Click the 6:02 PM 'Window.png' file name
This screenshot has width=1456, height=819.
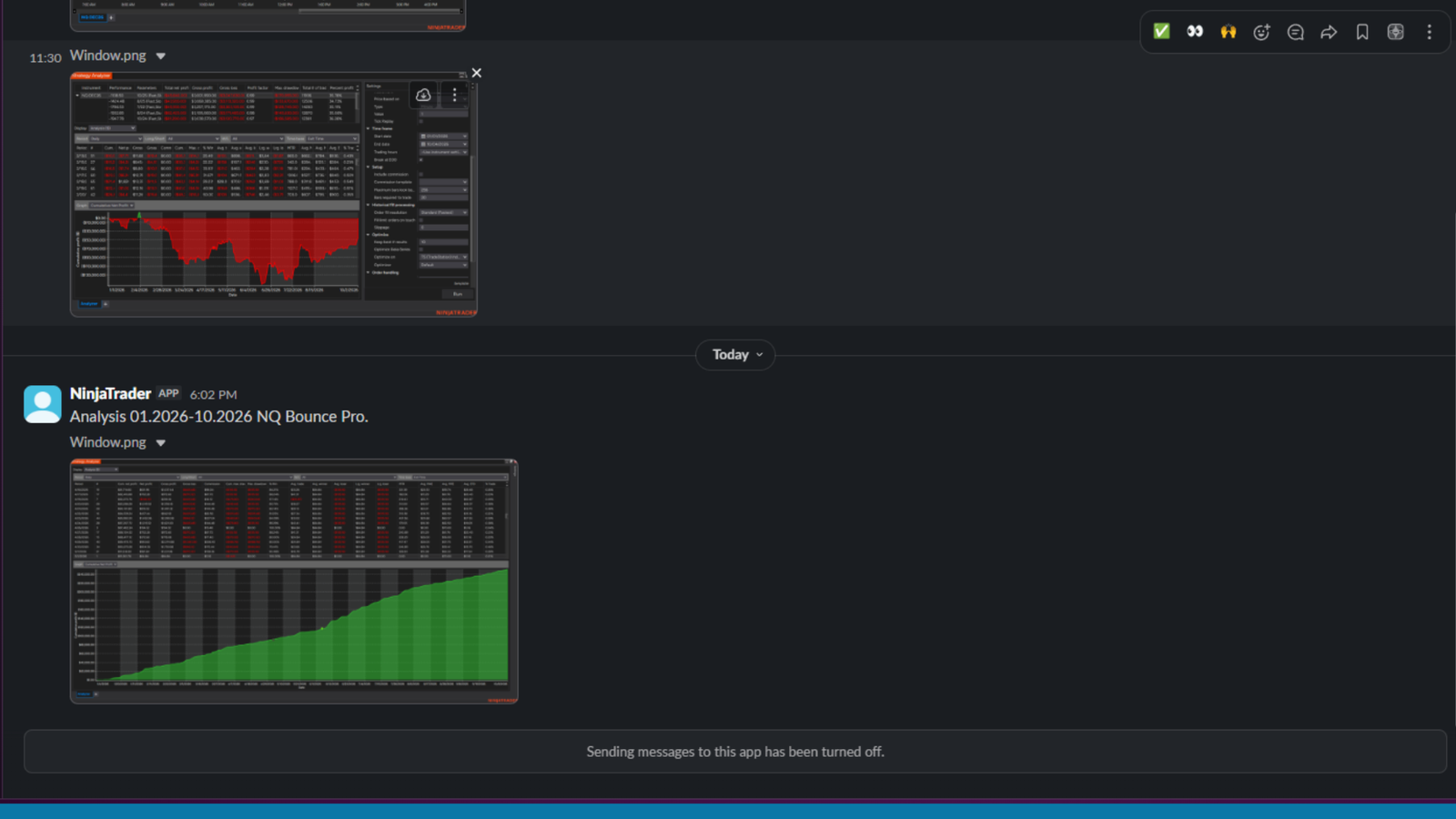click(107, 442)
